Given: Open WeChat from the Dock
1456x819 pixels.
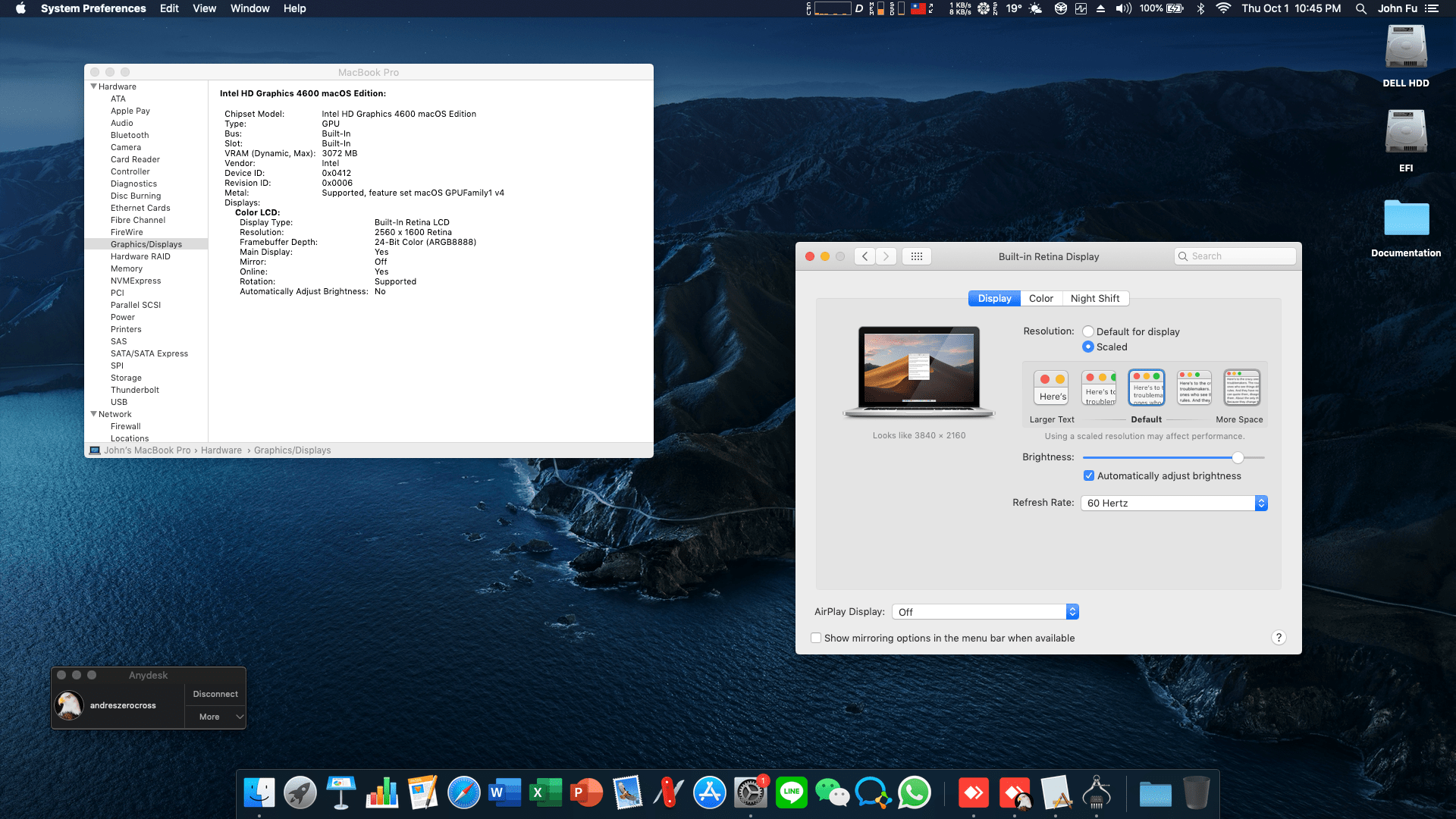Looking at the screenshot, I should [x=833, y=792].
